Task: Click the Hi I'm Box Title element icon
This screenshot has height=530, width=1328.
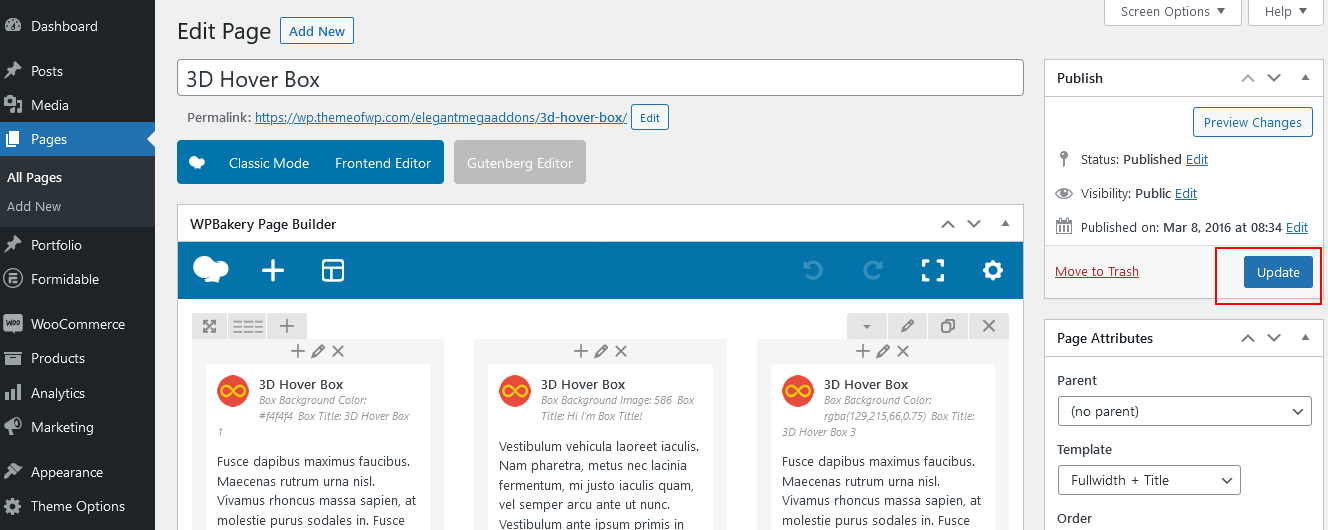Action: (515, 391)
